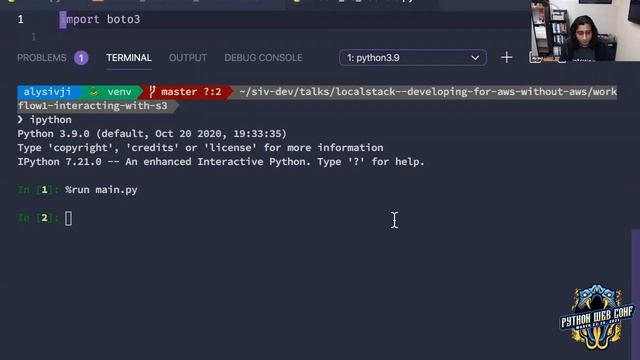Click the webcam video thumbnail
This screenshot has width=640, height=360.
click(585, 31)
